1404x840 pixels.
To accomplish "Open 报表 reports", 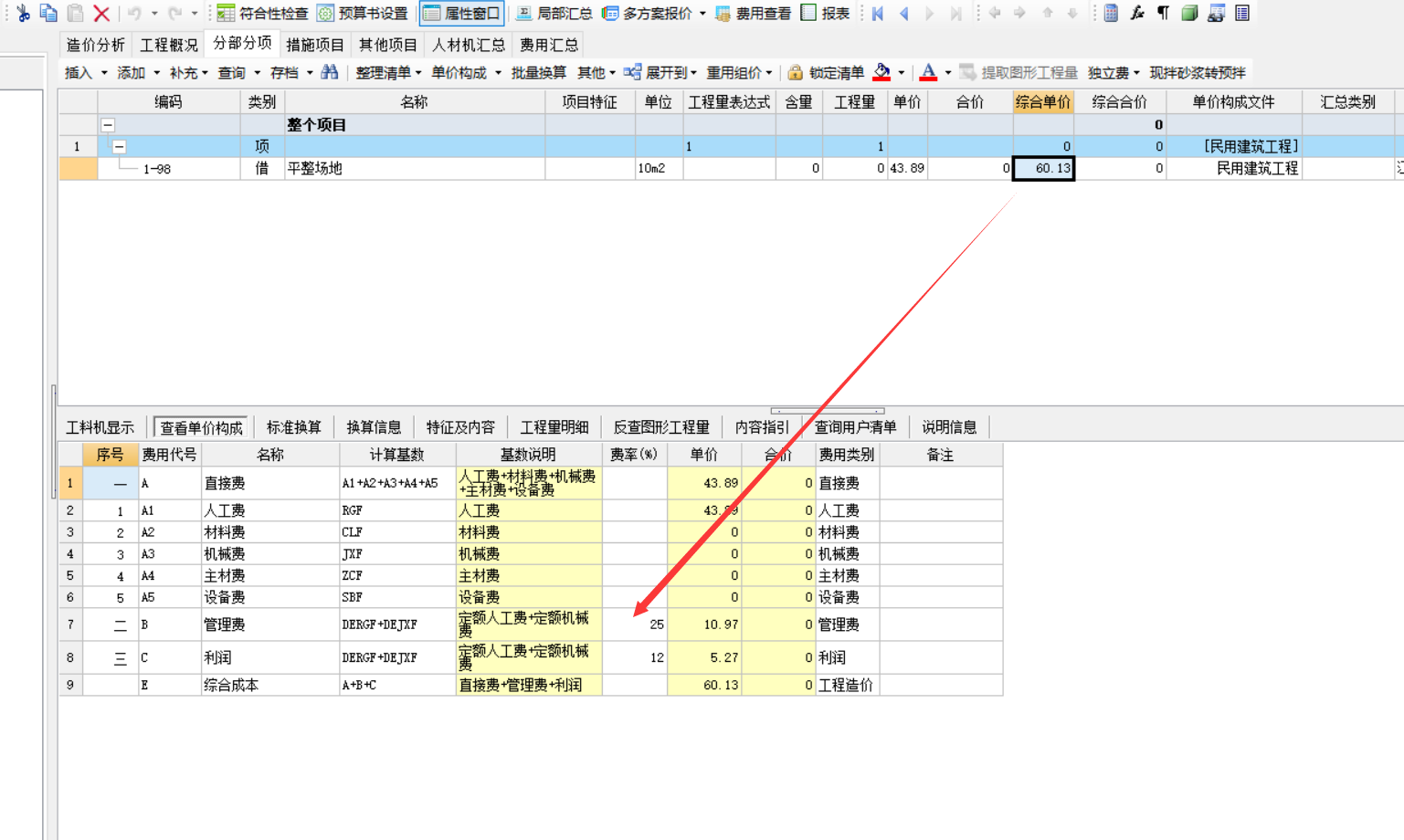I will click(826, 14).
